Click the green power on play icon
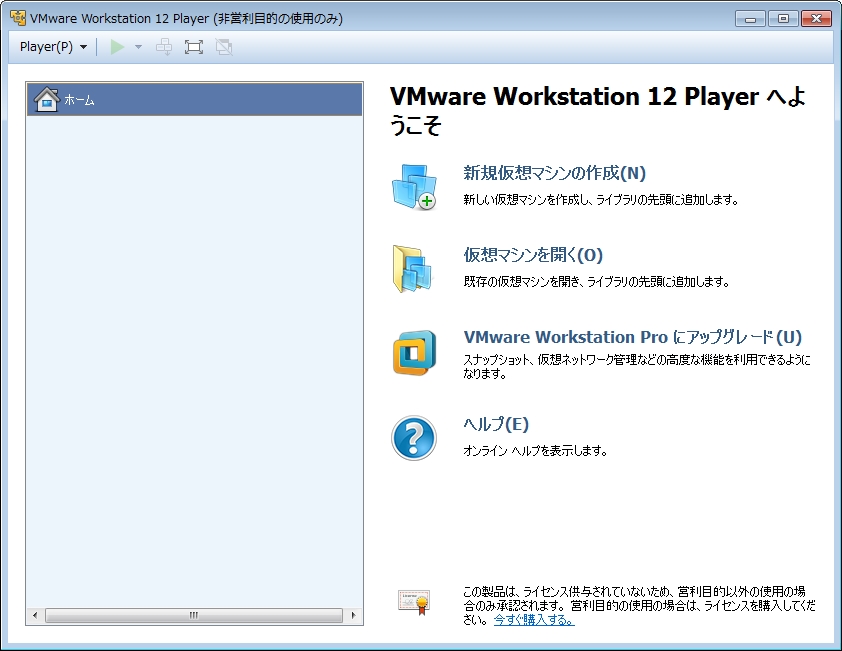The height and width of the screenshot is (651, 842). 117,47
